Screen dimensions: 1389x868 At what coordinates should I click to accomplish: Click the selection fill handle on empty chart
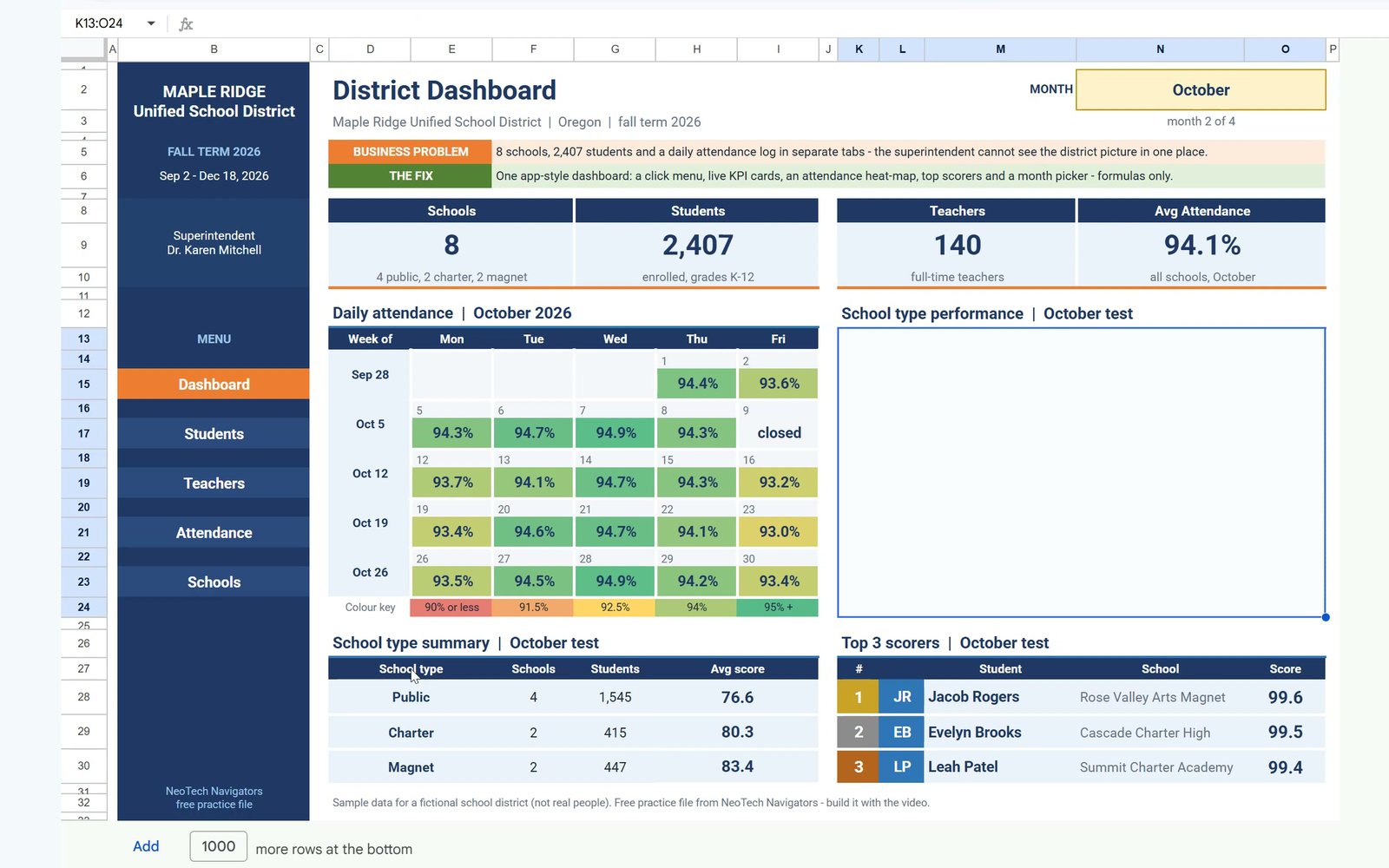coord(1326,617)
